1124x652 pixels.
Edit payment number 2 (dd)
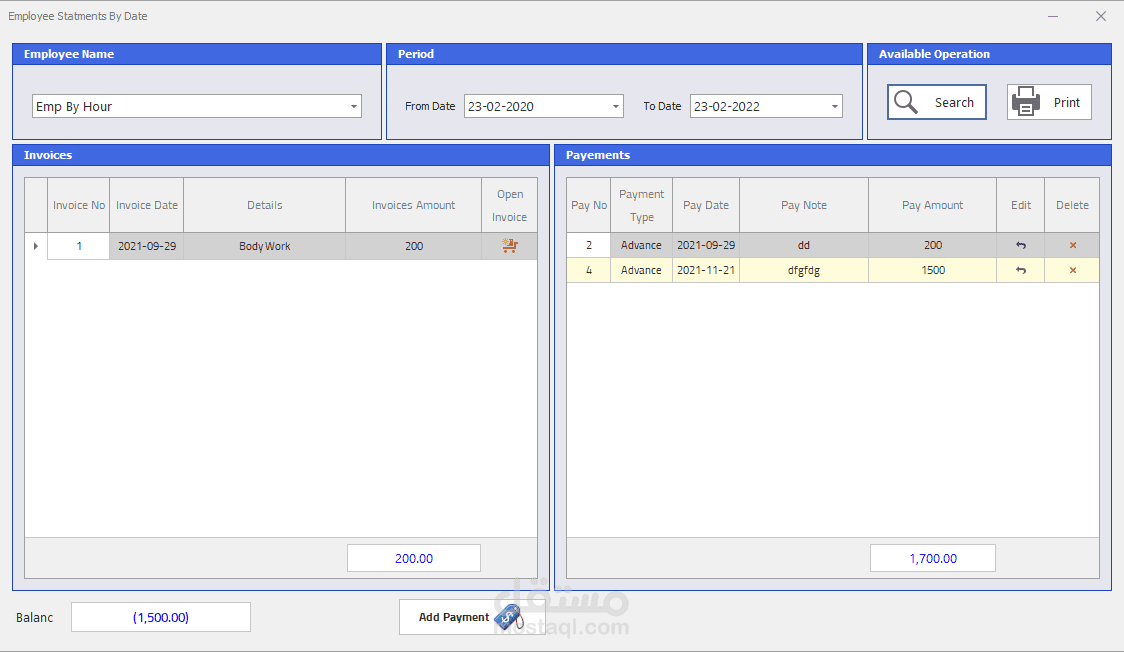(1021, 245)
